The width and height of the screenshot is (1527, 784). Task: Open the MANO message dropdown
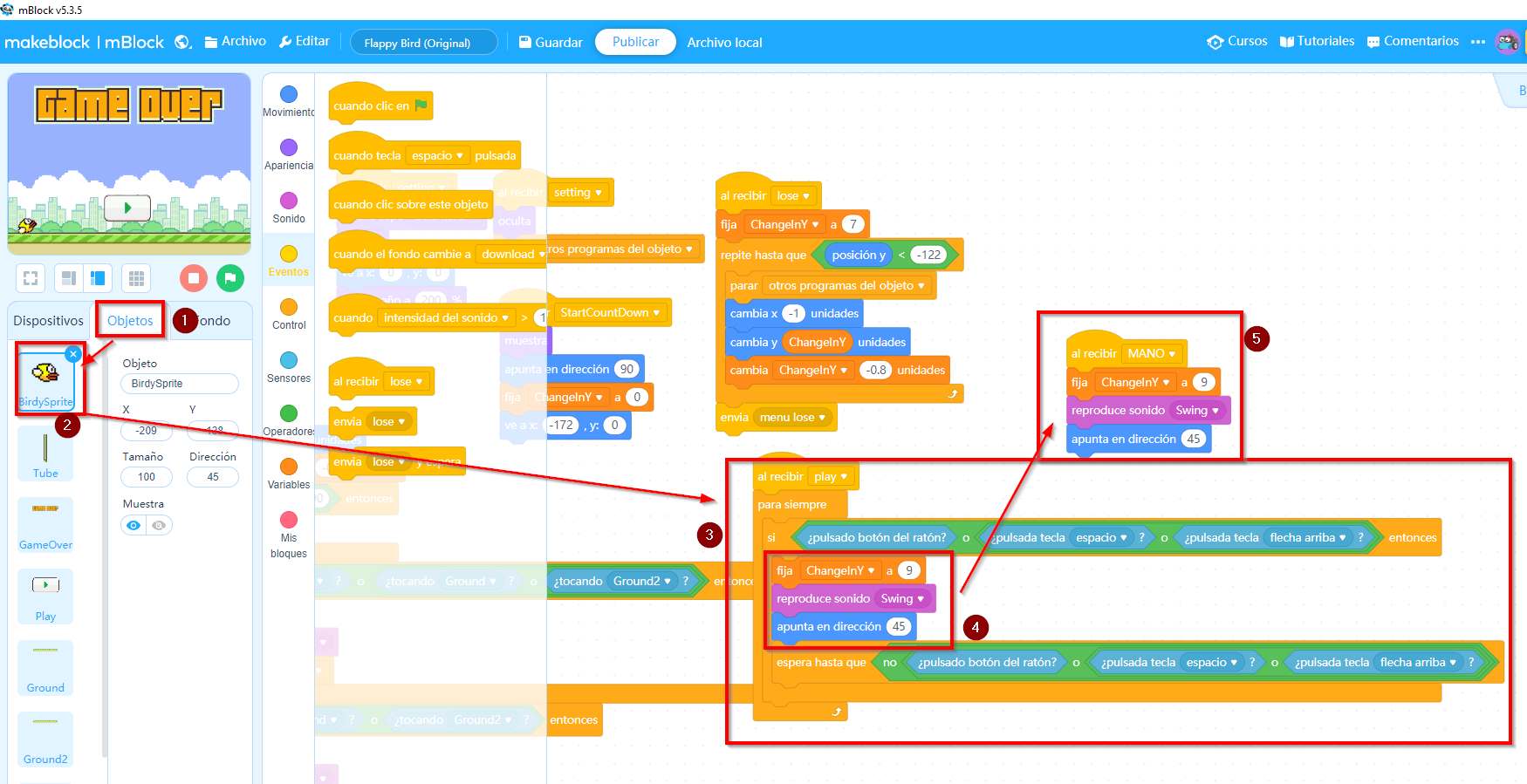[x=1152, y=354]
